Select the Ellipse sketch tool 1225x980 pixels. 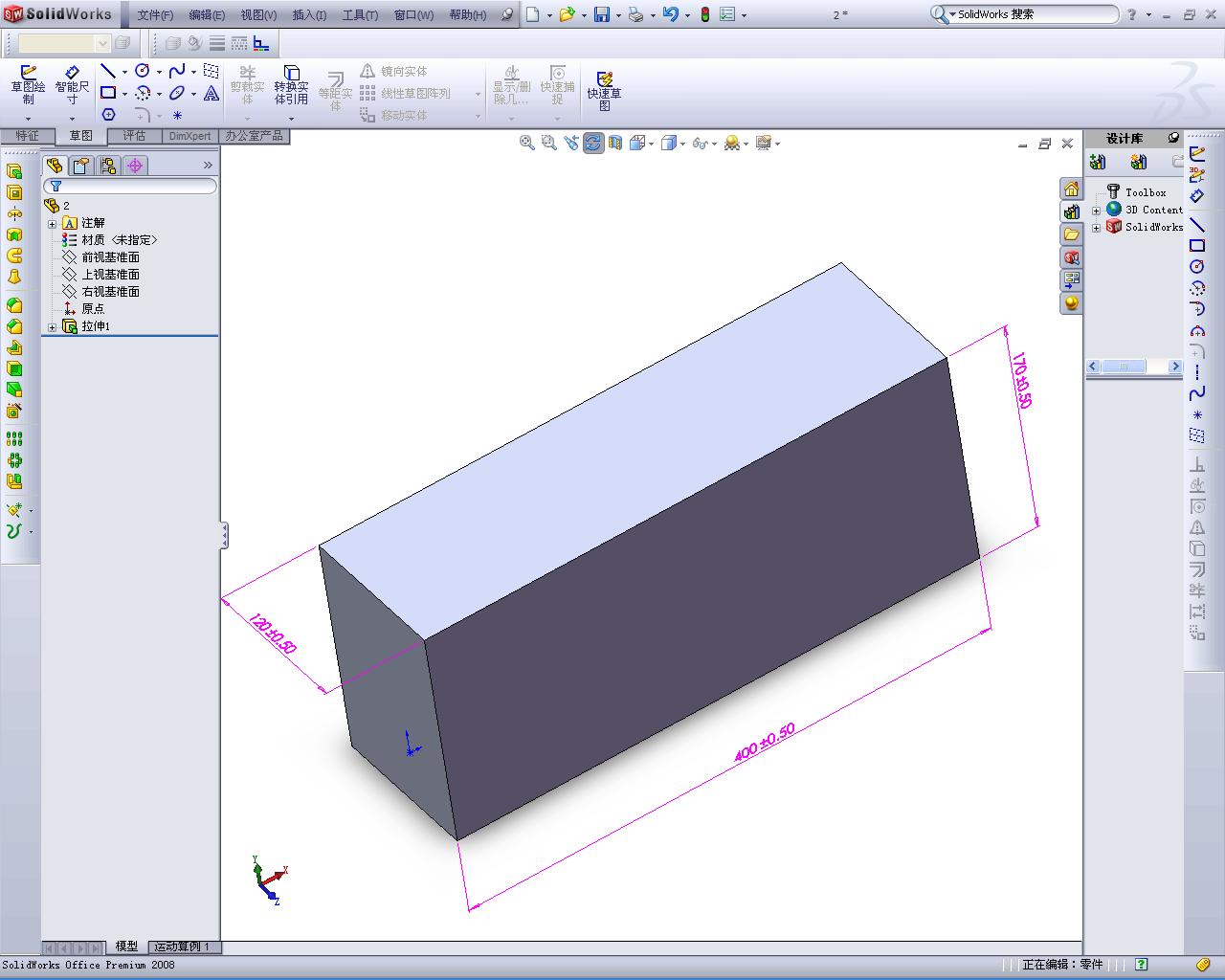point(177,93)
